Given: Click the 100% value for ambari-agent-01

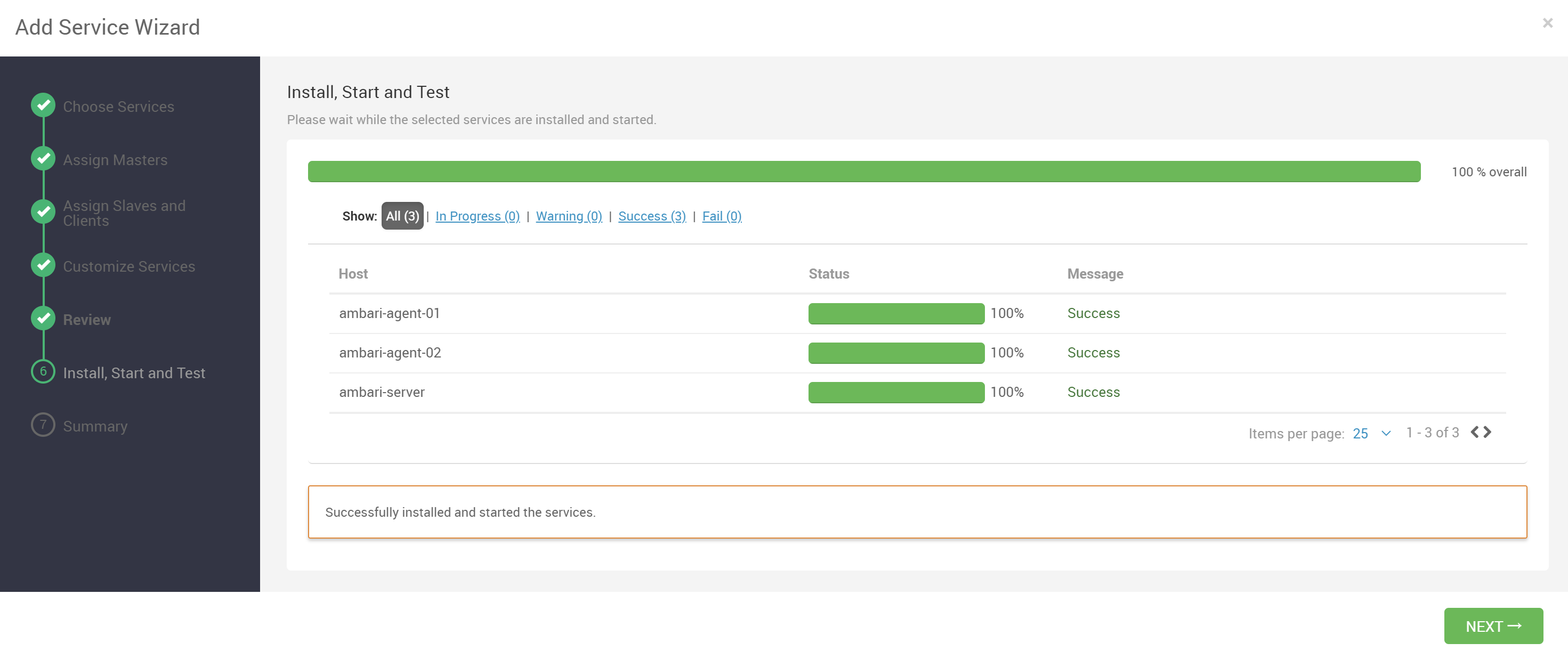Looking at the screenshot, I should tap(1007, 313).
